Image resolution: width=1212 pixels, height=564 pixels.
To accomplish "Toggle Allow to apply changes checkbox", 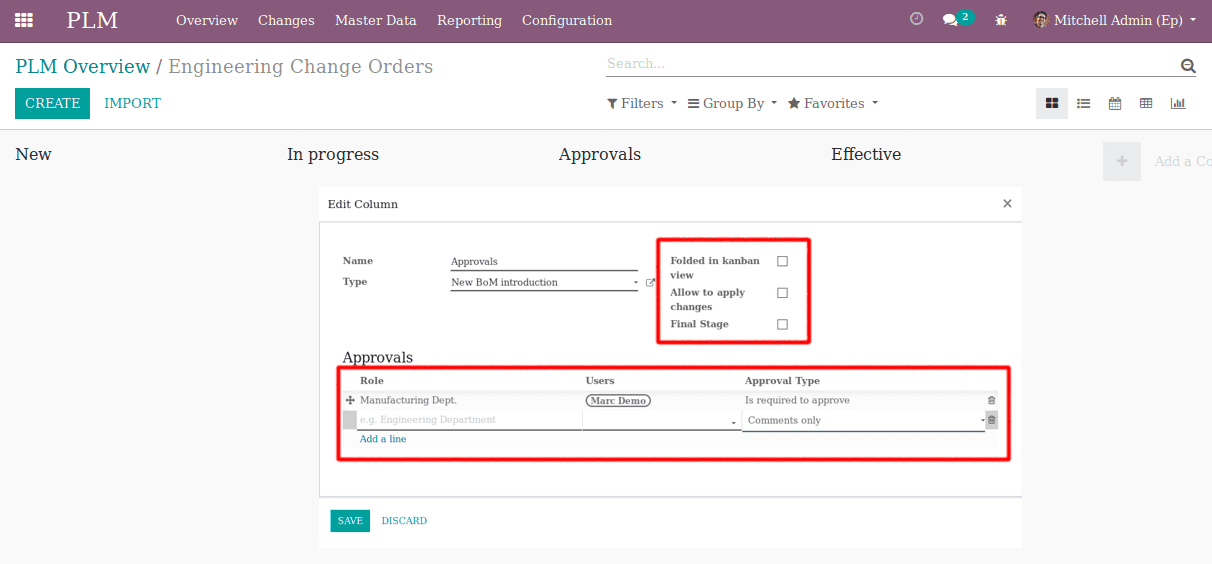I will point(782,293).
